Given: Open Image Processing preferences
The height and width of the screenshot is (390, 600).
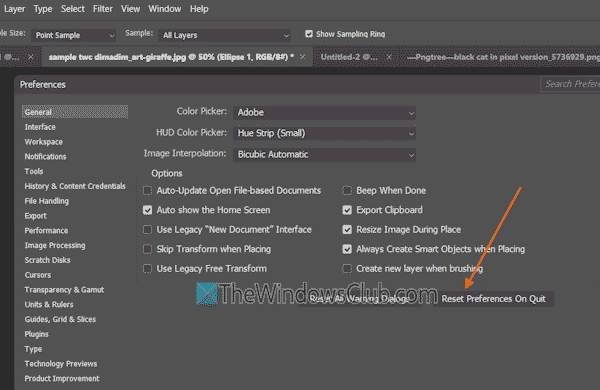Looking at the screenshot, I should [x=55, y=245].
